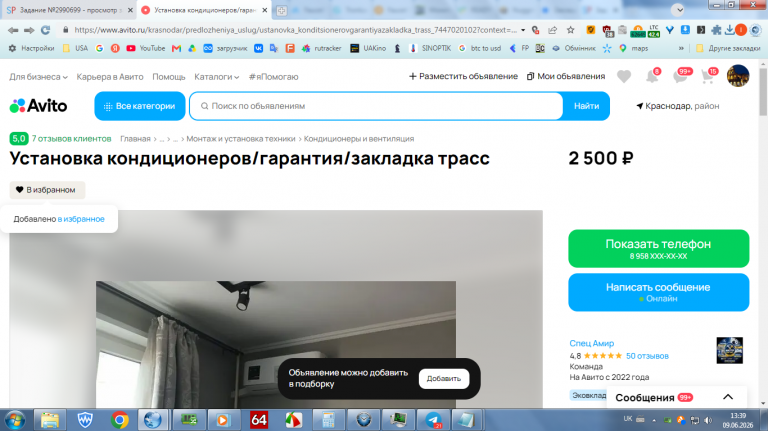Viewport: 768px width, 431px height.
Task: Open File Explorer from the taskbar
Action: [x=49, y=420]
